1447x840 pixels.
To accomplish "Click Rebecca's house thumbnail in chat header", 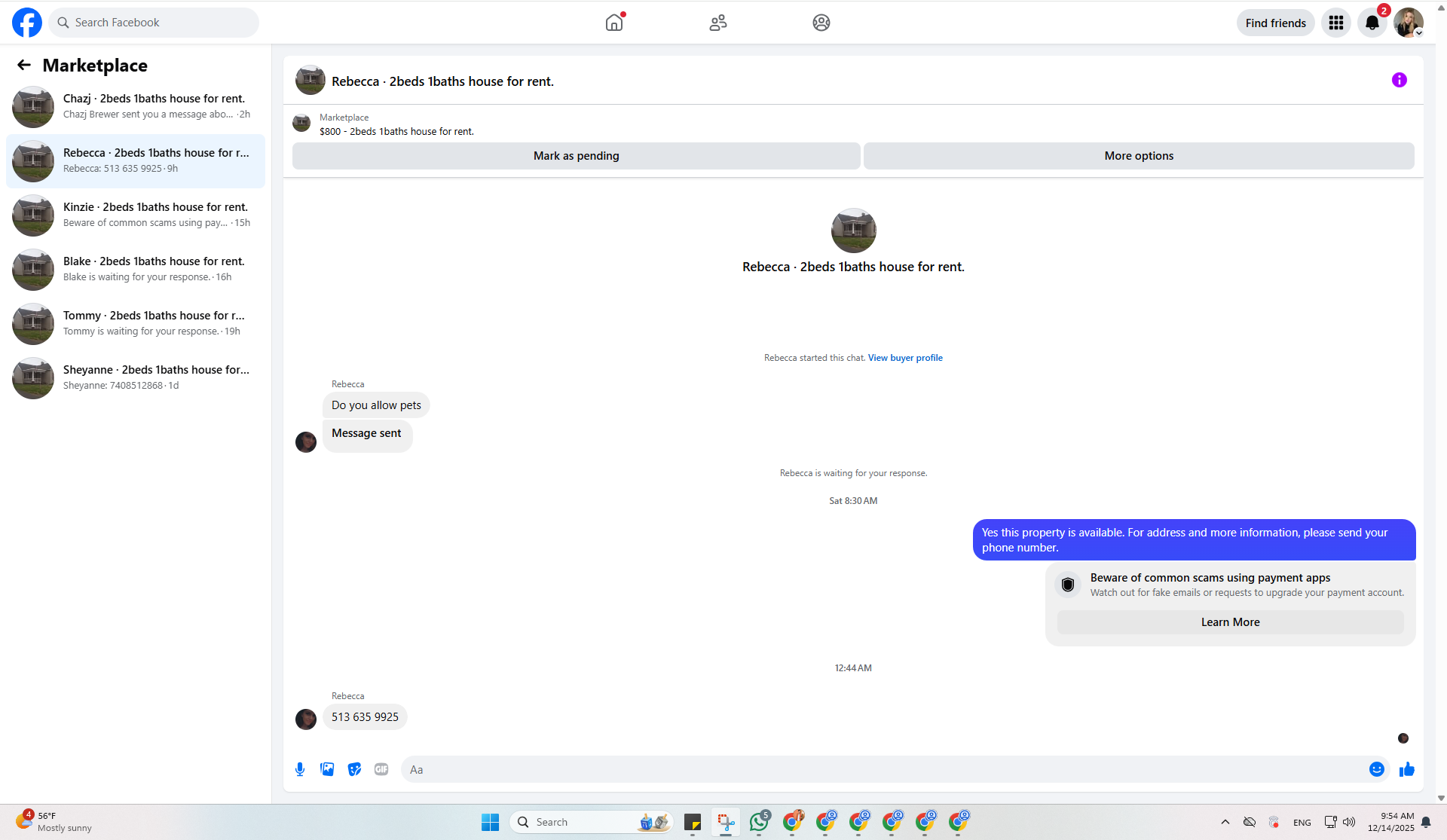I will 311,80.
